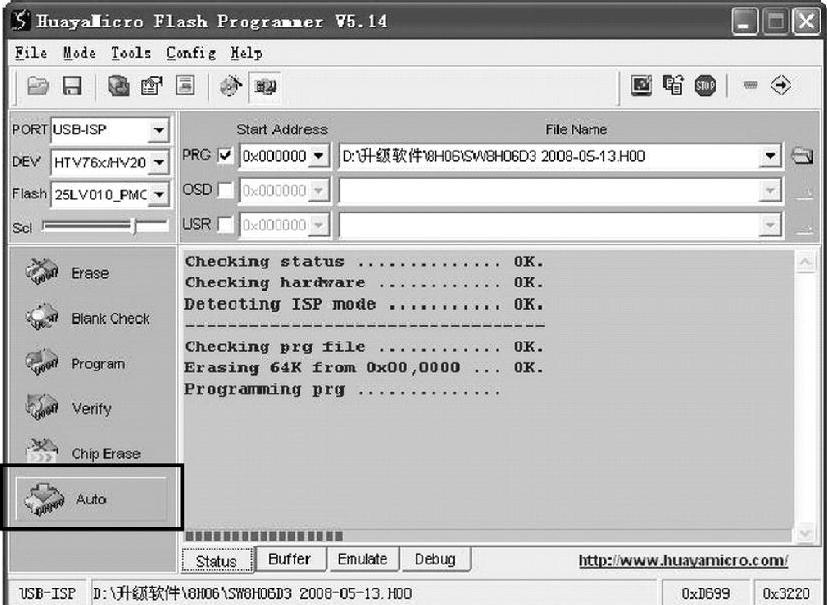Click the "Detecting ISP mode" log line
Viewport: 827px width, 605px height.
[x=364, y=304]
